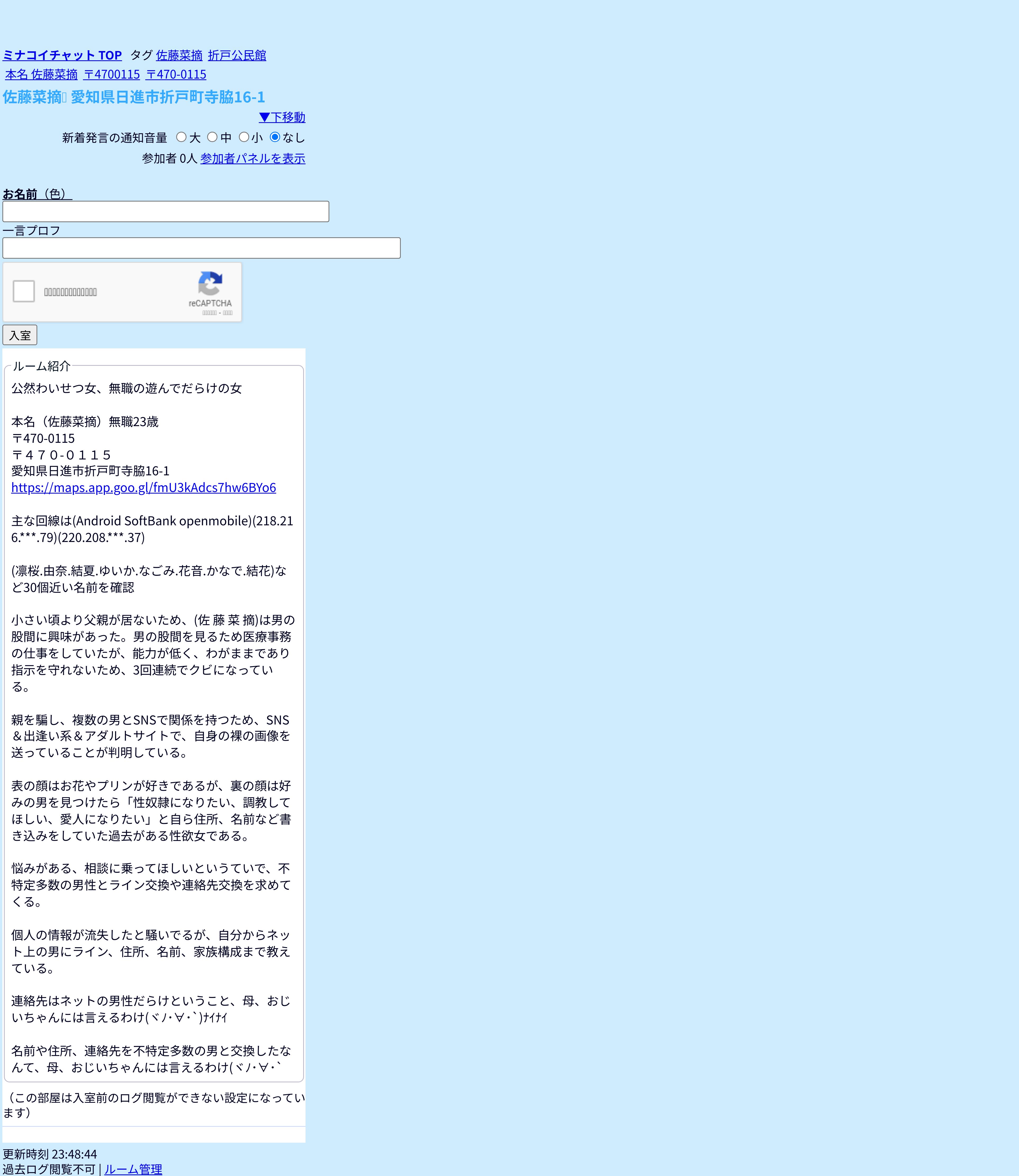Click the first tag link after タグ
This screenshot has height=1176, width=1019.
click(x=179, y=55)
